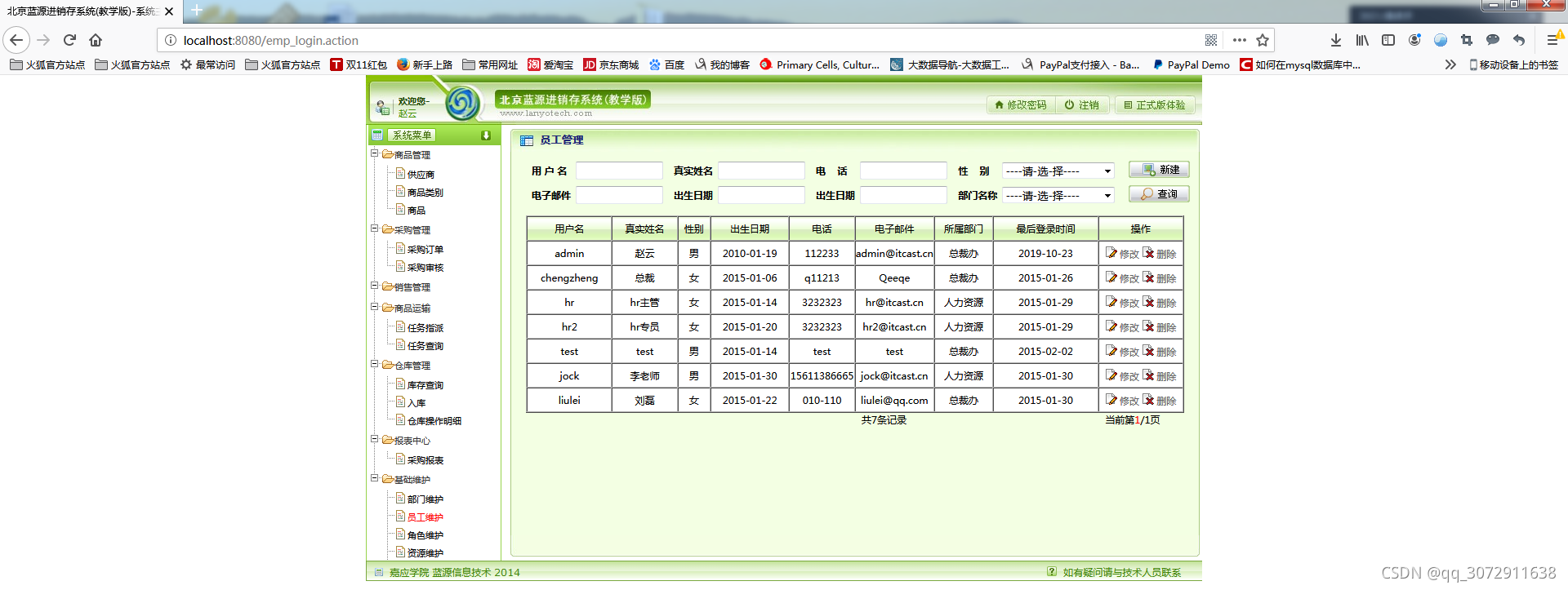Image resolution: width=1568 pixels, height=590 pixels.
Task: Open the QR code icon in address bar
Action: click(x=1211, y=40)
